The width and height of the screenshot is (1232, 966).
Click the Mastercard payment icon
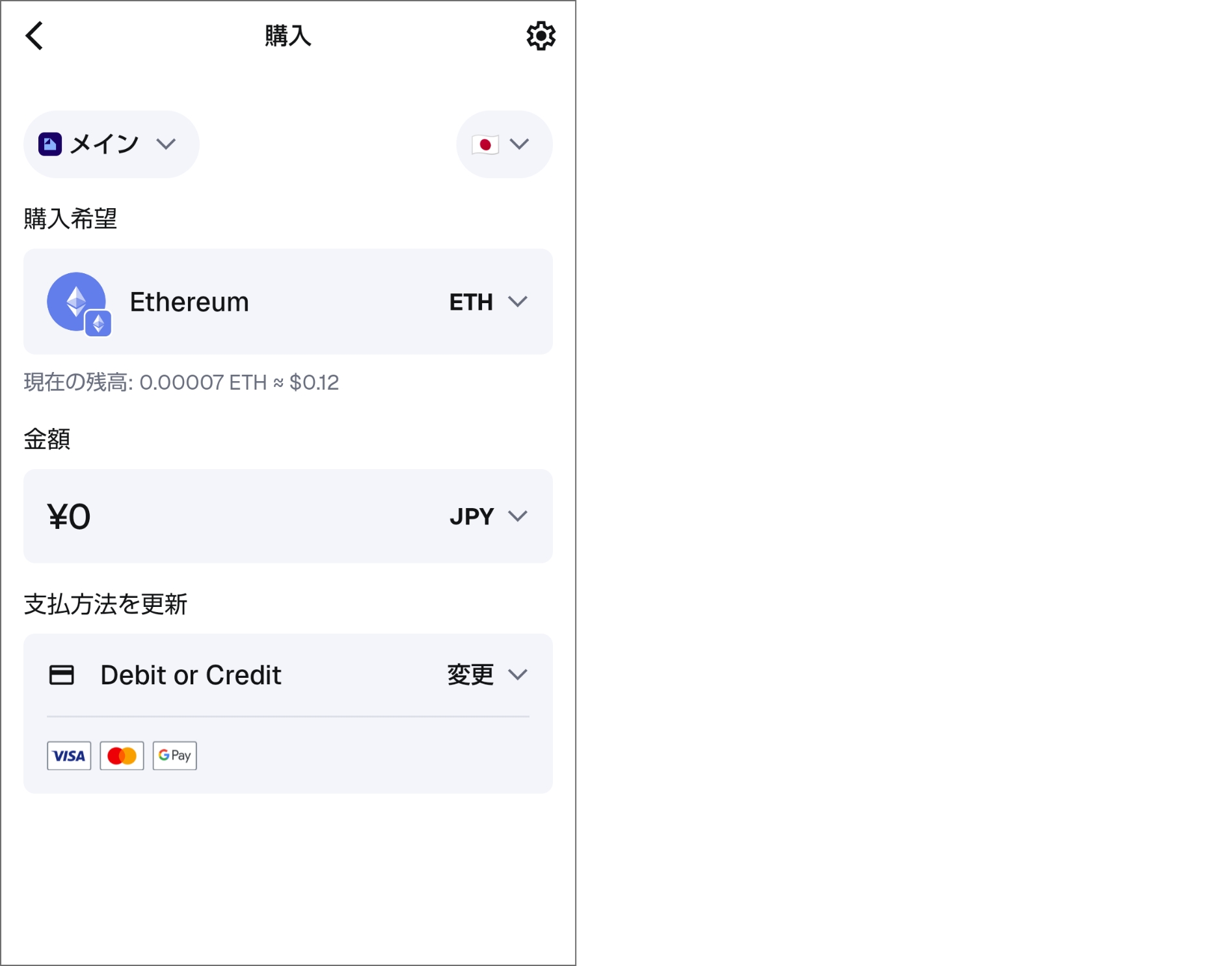tap(121, 755)
